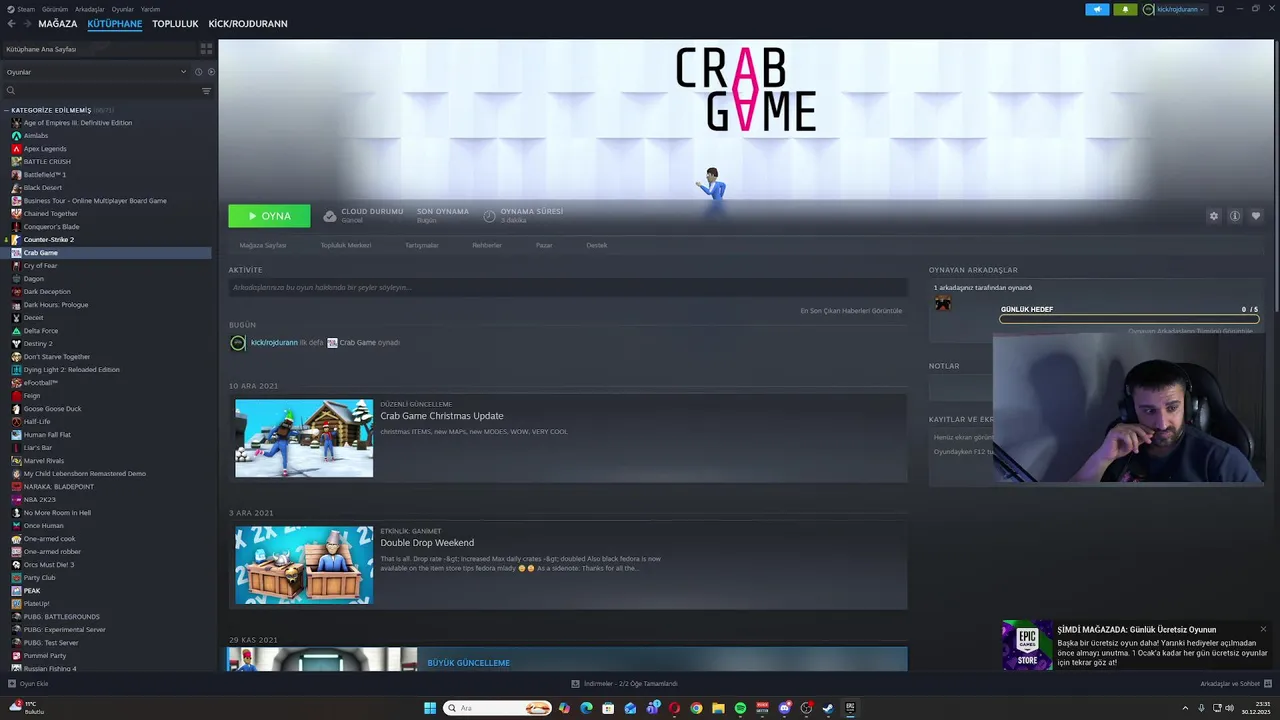Go to the Topluluk tab

click(175, 24)
